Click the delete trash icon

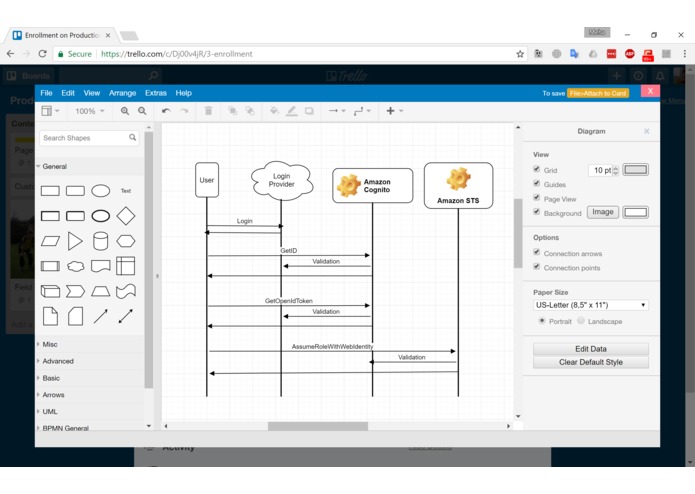208,111
